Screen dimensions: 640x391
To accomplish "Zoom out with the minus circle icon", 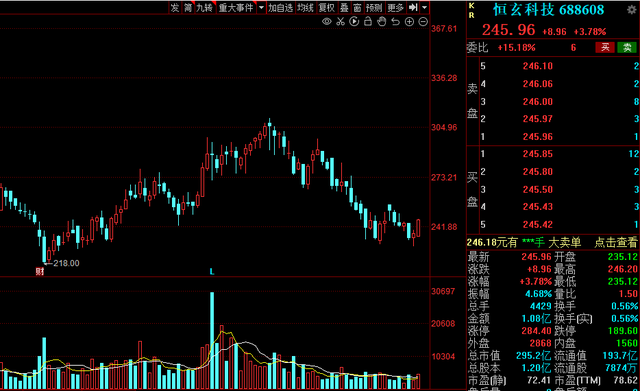I will (x=423, y=22).
